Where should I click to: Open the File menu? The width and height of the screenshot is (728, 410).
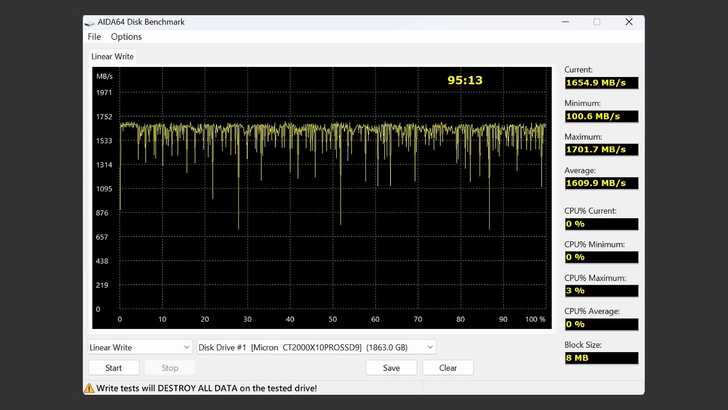coord(94,37)
